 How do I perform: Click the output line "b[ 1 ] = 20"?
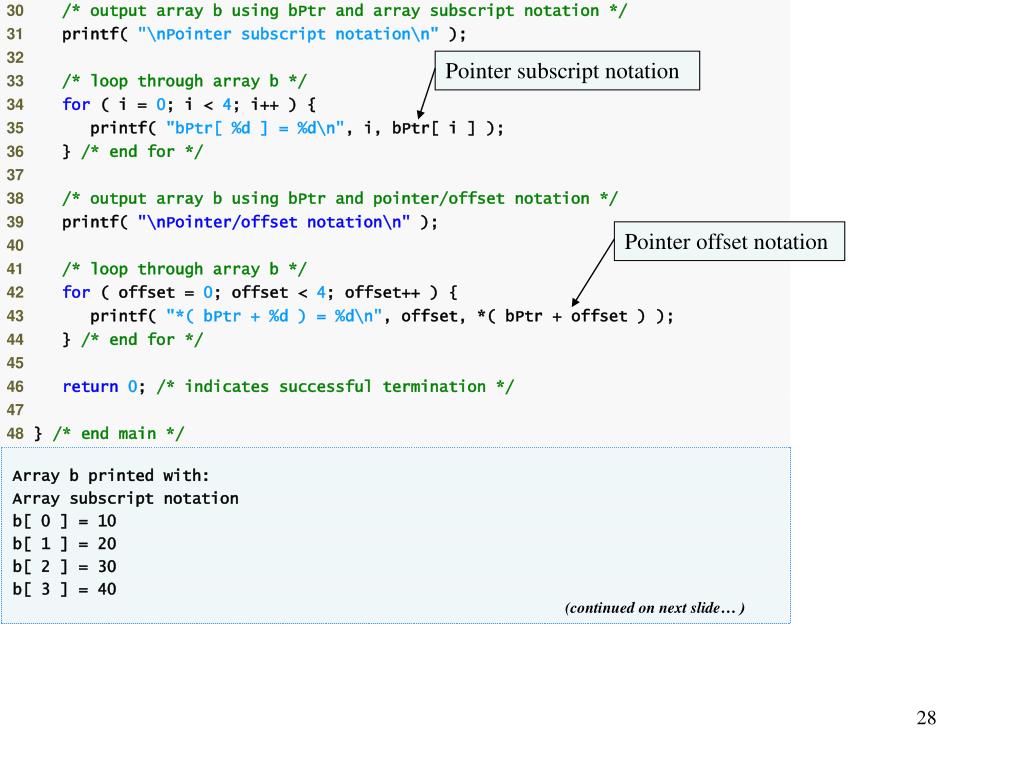[x=64, y=544]
